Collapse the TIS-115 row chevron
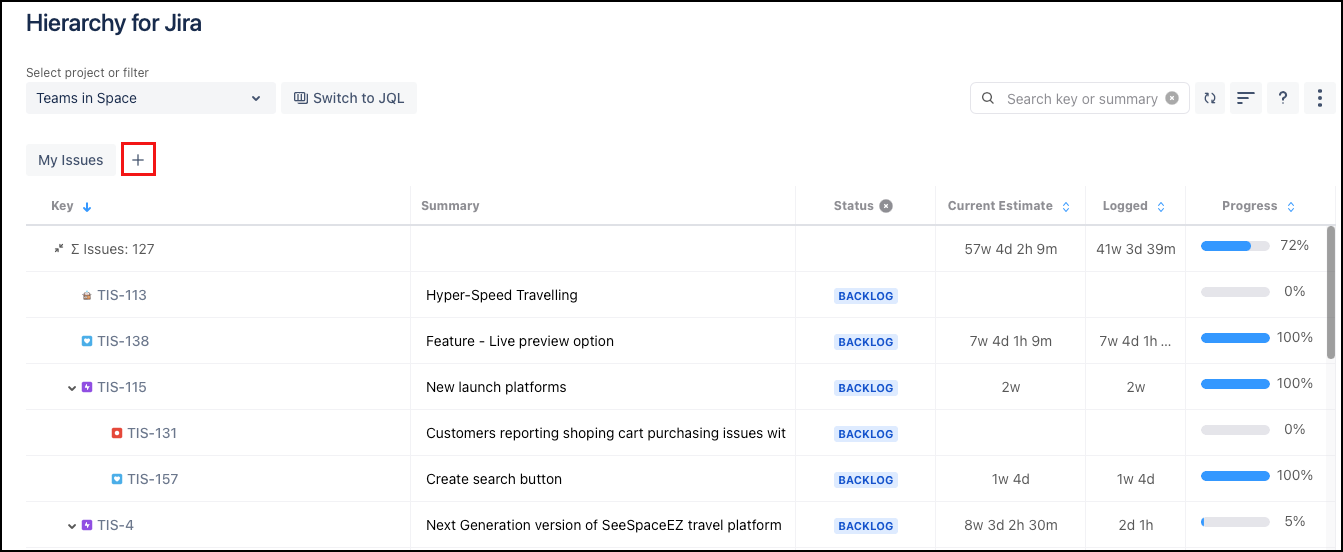Screen dimensions: 1343x552 click(72, 388)
